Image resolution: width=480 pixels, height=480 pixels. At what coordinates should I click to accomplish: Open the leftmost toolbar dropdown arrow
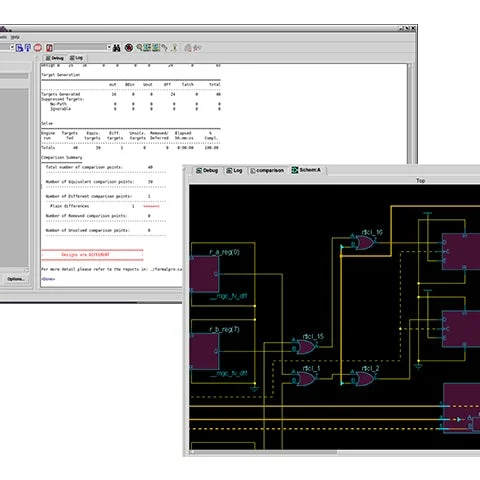click(12, 47)
